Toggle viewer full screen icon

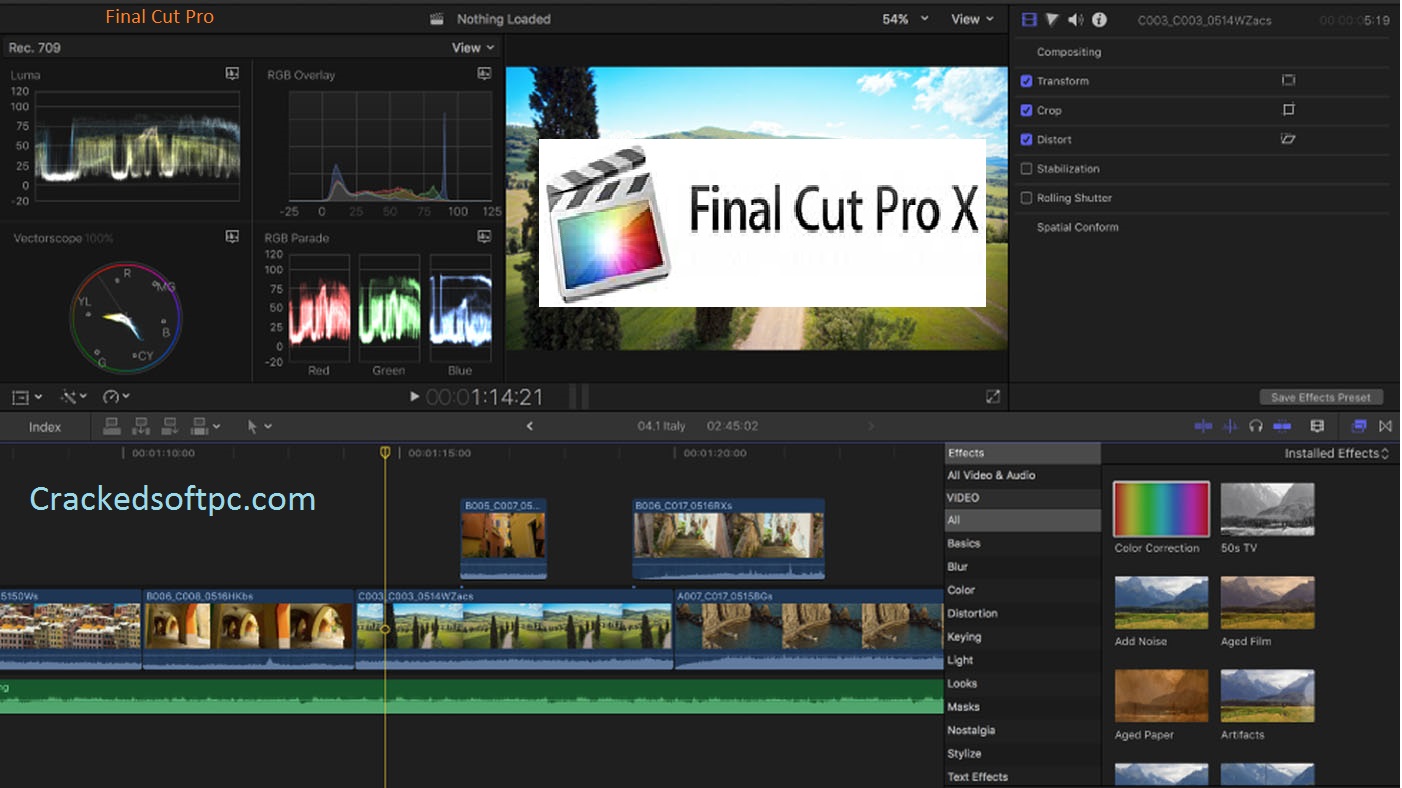[x=993, y=397]
